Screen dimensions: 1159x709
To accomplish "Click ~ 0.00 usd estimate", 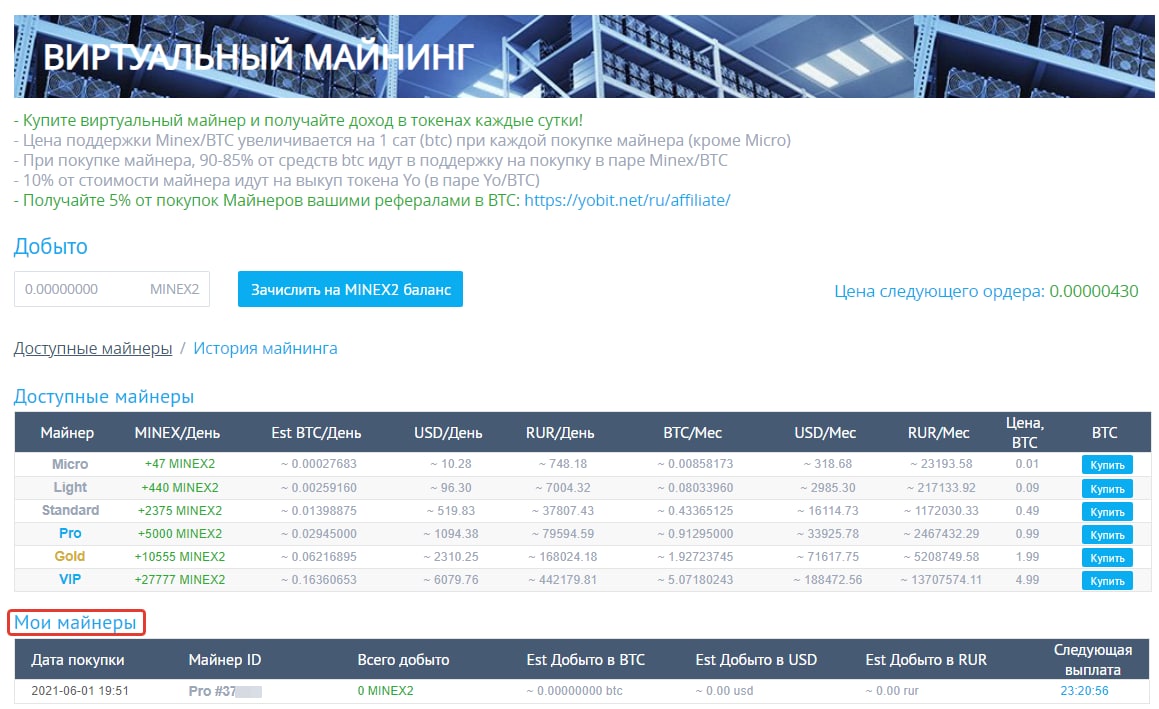I will coord(724,691).
